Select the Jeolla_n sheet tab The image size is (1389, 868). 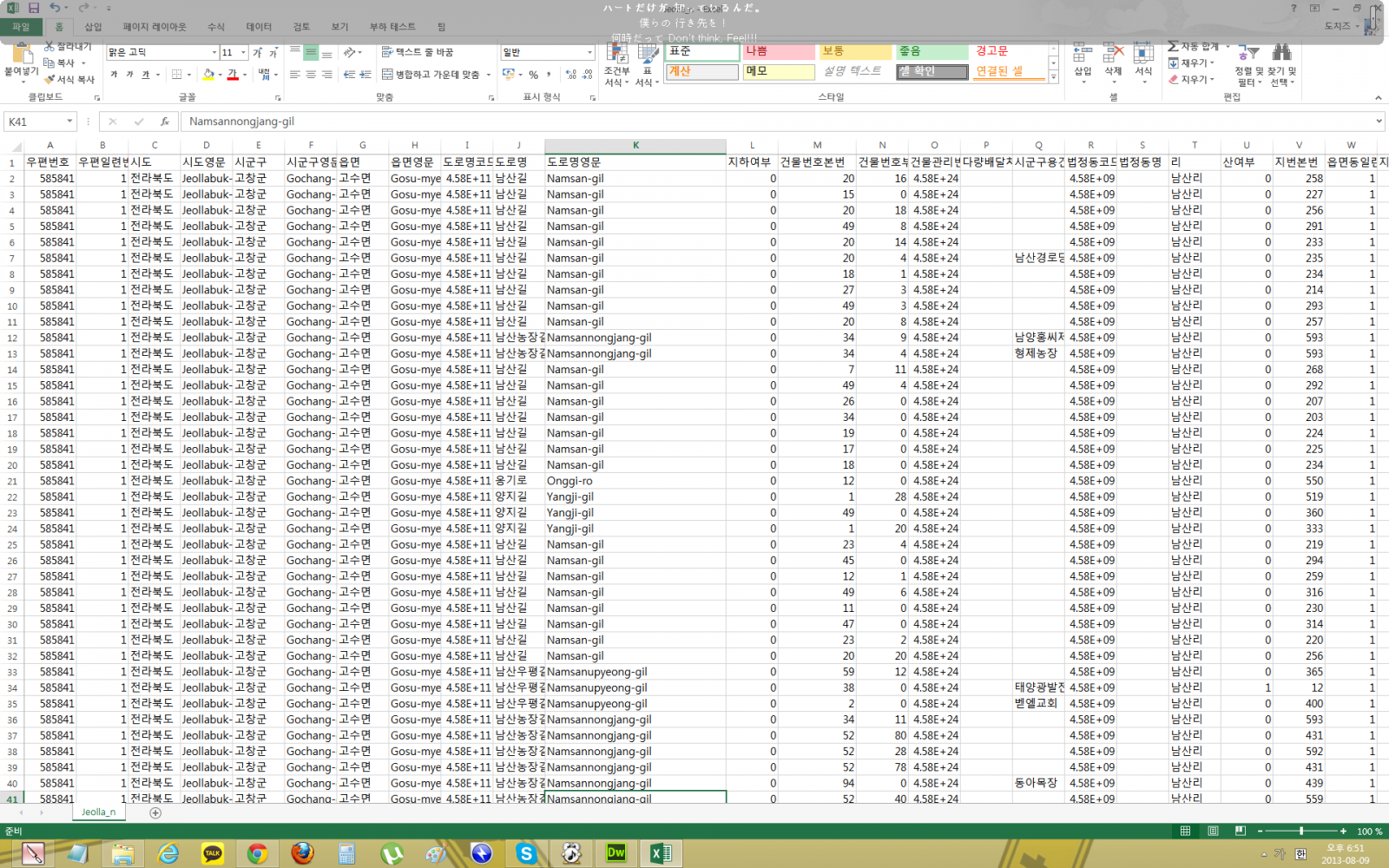coord(98,812)
